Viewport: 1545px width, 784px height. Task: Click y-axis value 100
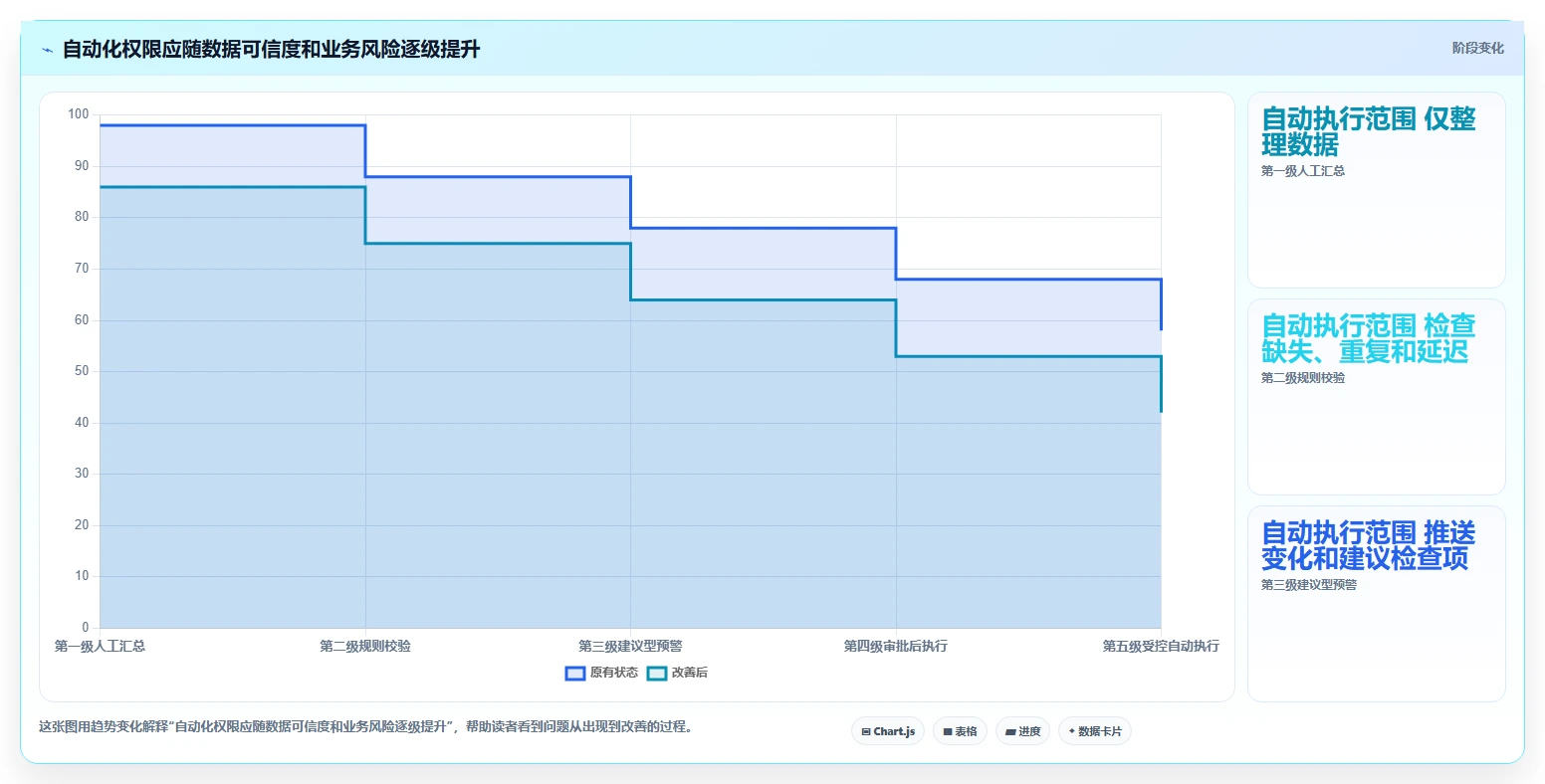(79, 114)
